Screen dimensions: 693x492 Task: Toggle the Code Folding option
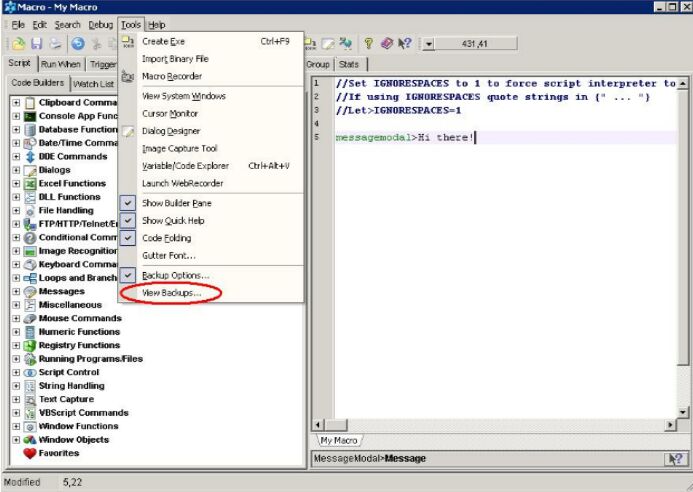[166, 238]
